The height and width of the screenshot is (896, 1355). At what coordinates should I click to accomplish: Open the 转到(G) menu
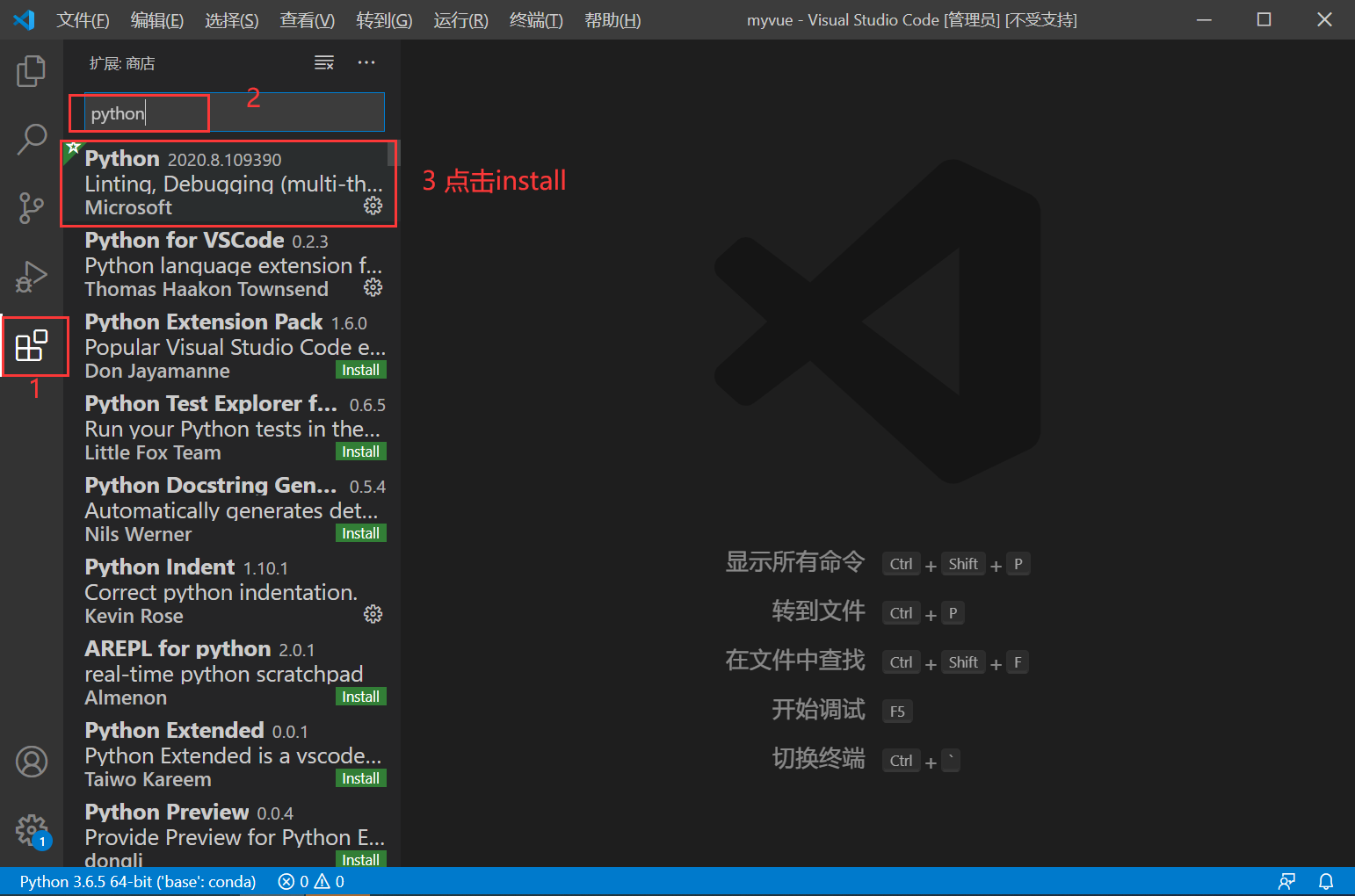pos(384,20)
